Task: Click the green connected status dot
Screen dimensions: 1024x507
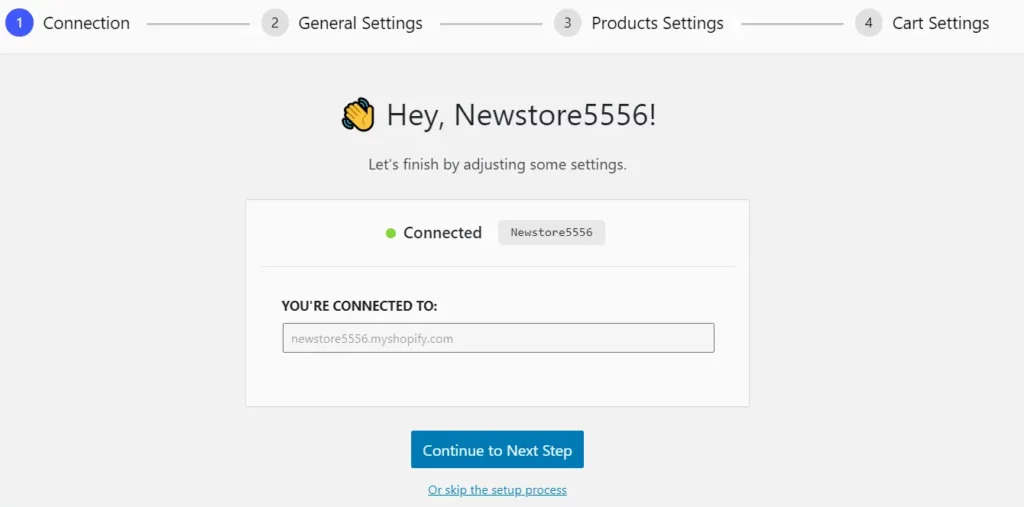Action: pyautogui.click(x=391, y=233)
